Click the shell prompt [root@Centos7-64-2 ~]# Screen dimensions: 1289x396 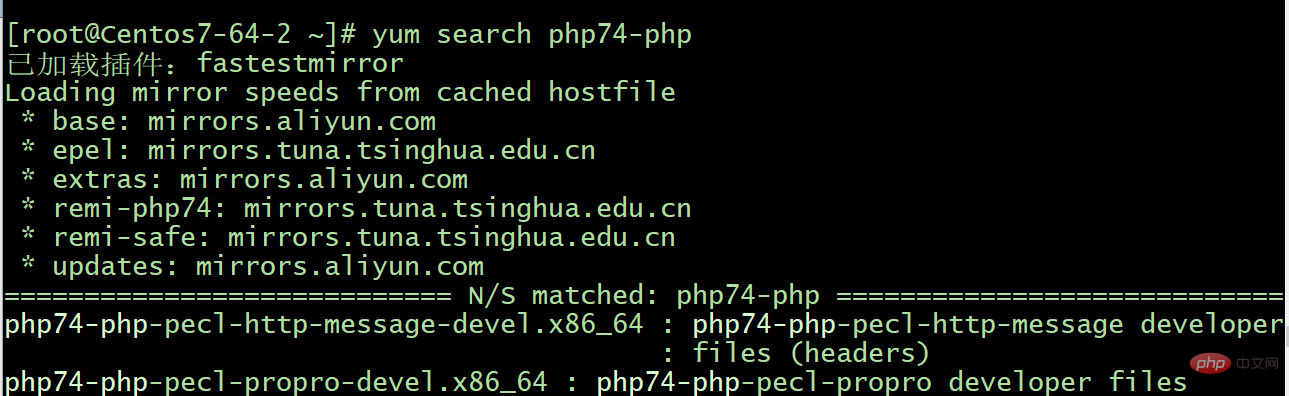coord(180,34)
